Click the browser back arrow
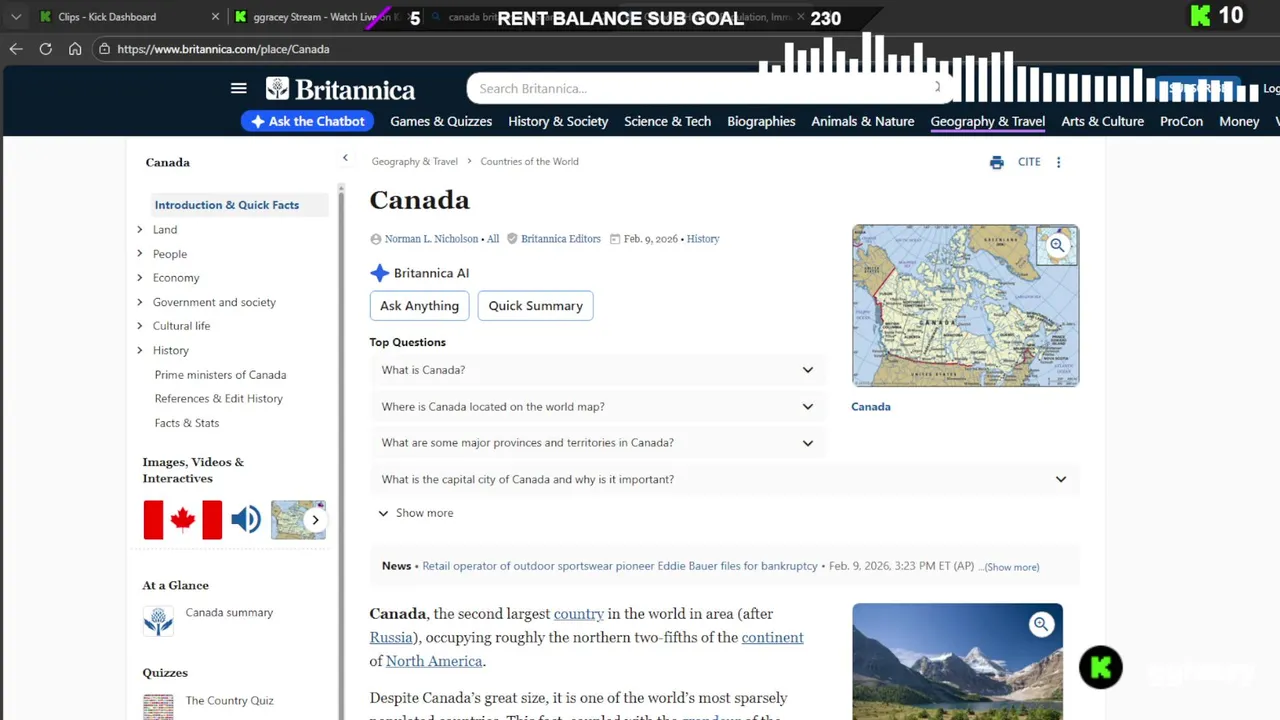Image resolution: width=1280 pixels, height=720 pixels. [16, 49]
